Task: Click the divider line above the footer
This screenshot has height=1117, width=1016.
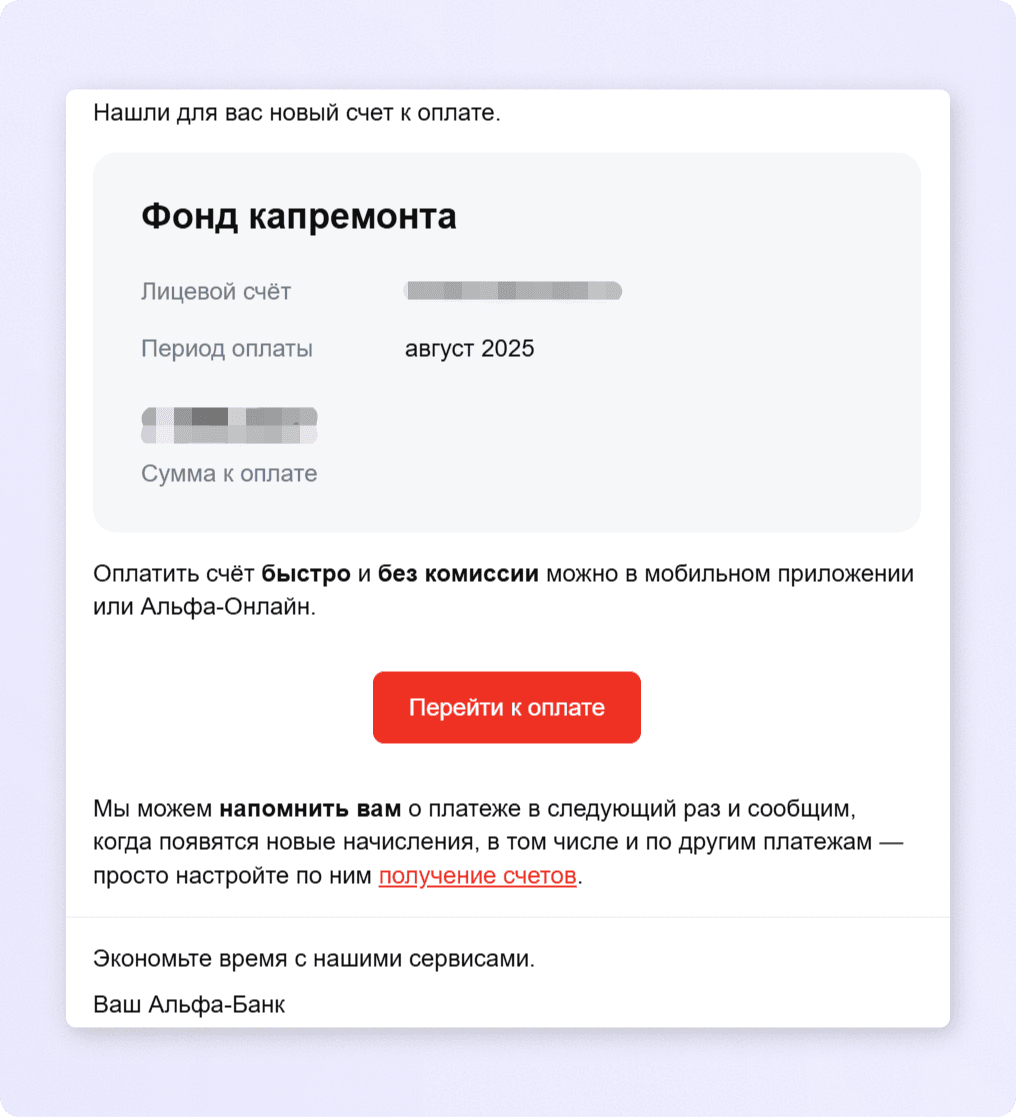Action: tap(507, 917)
